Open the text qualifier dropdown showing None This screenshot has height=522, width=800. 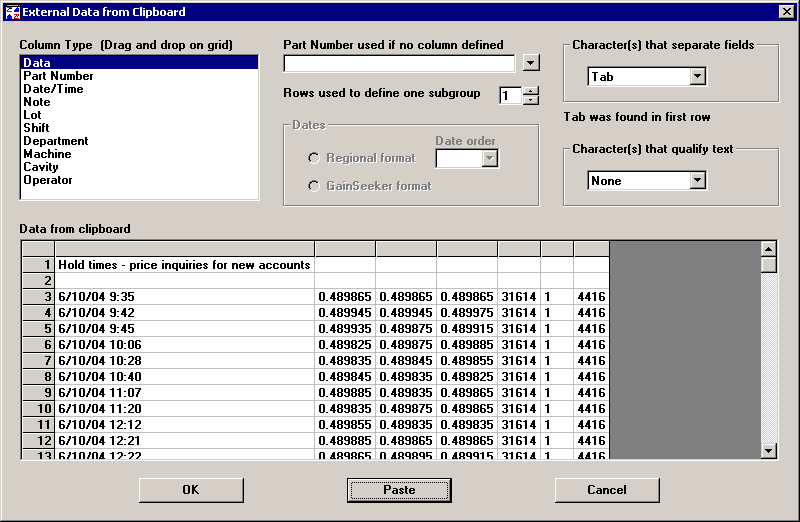point(697,181)
